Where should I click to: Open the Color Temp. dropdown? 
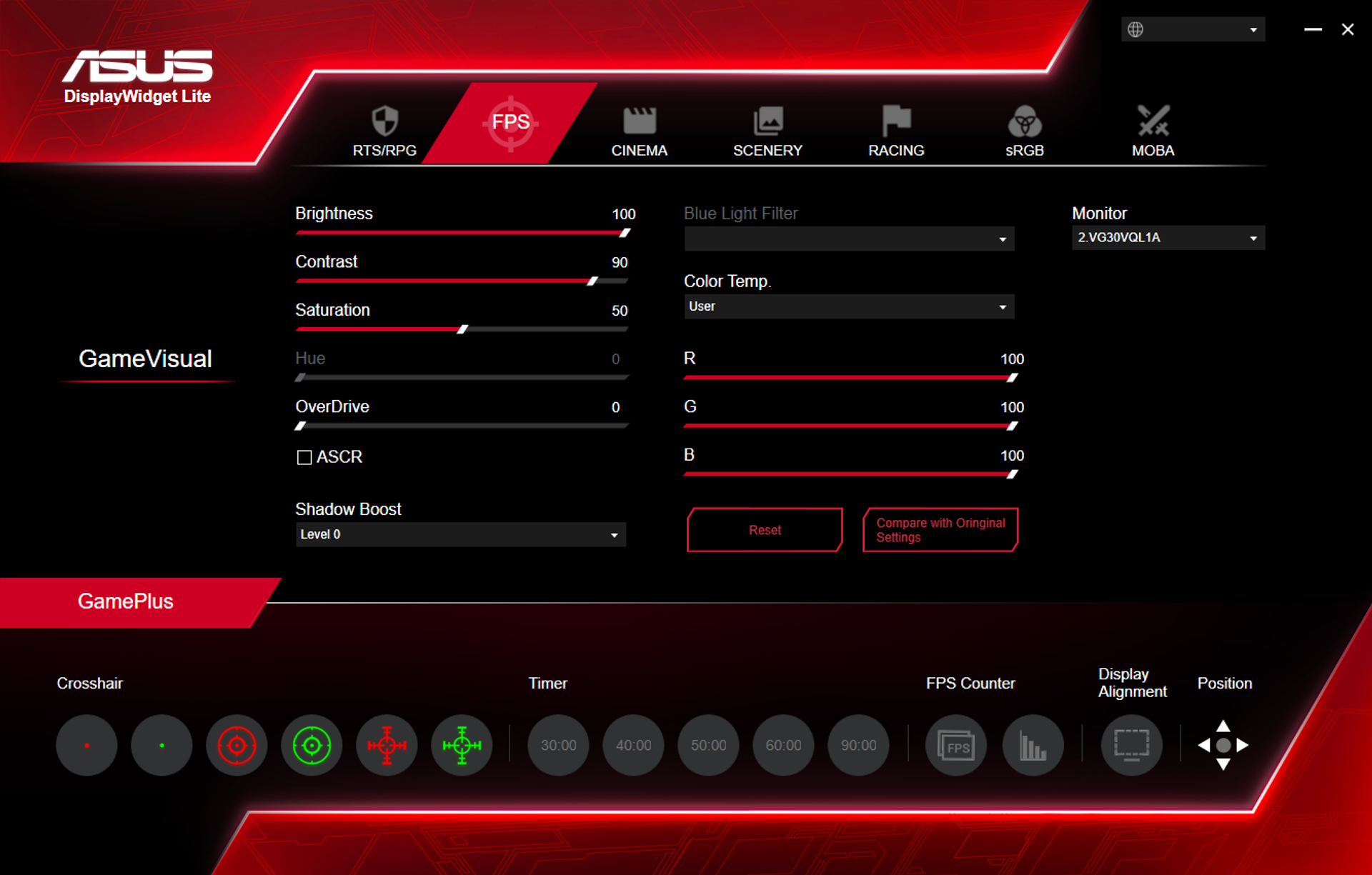pos(849,306)
